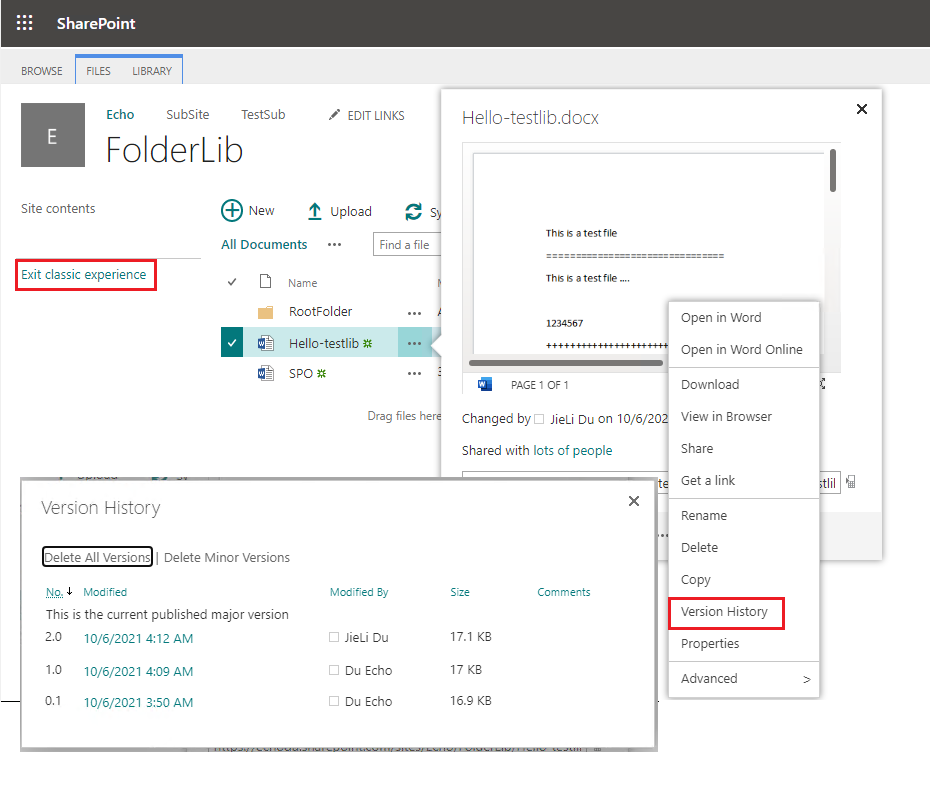Click the green new-item badge on SPO
Viewport: 930px width, 795px height.
pyautogui.click(x=321, y=374)
